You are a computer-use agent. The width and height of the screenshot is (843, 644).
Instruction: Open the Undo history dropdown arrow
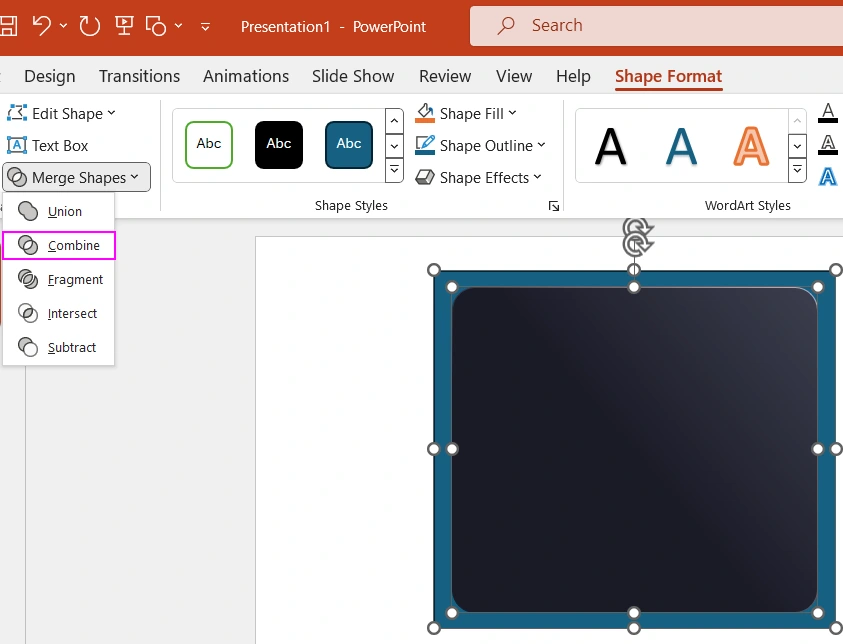64,25
